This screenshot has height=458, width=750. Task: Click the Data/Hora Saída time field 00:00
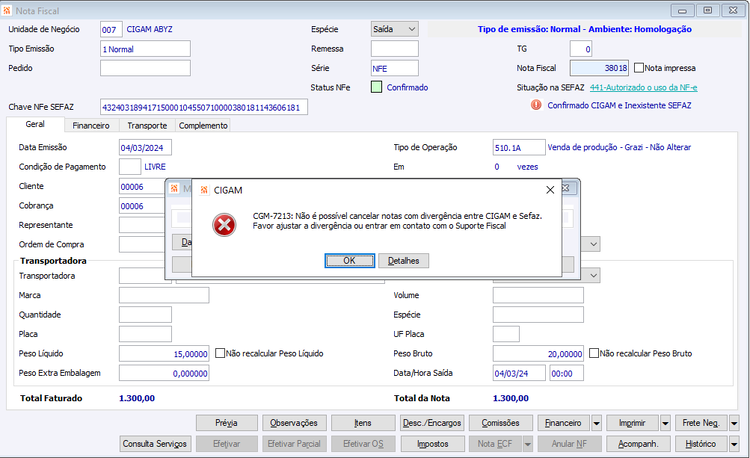tap(566, 373)
